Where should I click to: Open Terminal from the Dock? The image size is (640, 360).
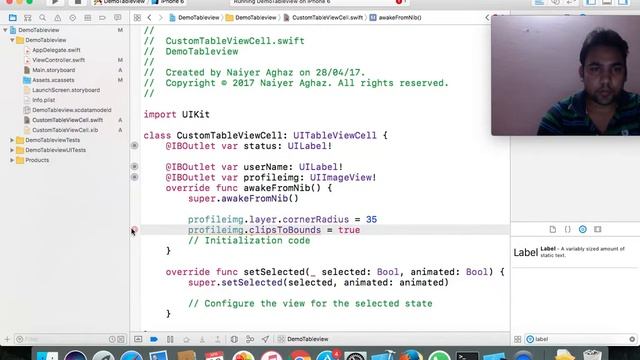[467, 355]
